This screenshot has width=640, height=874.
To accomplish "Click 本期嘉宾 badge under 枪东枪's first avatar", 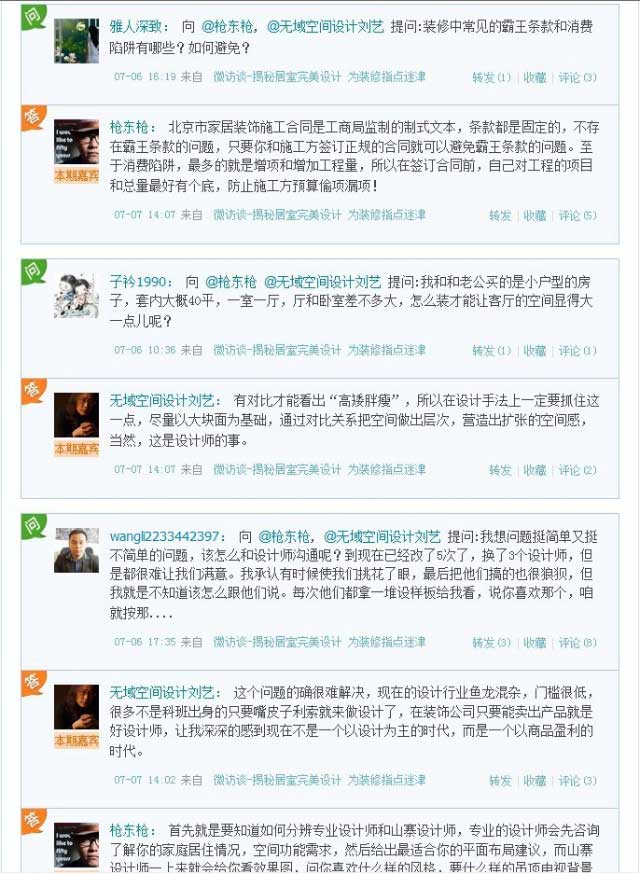I will click(76, 176).
